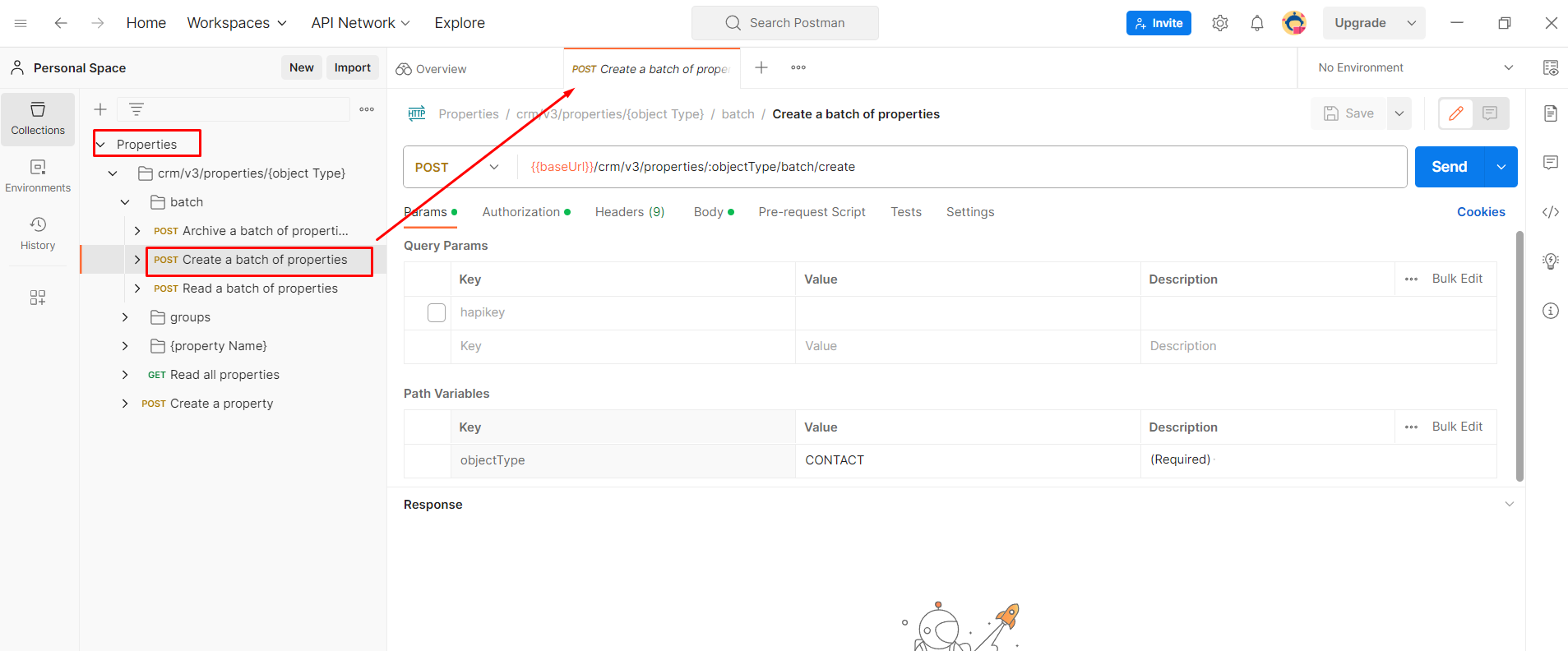Go to Explore in top navigation
Viewport: 1568px width, 651px height.
(x=460, y=23)
